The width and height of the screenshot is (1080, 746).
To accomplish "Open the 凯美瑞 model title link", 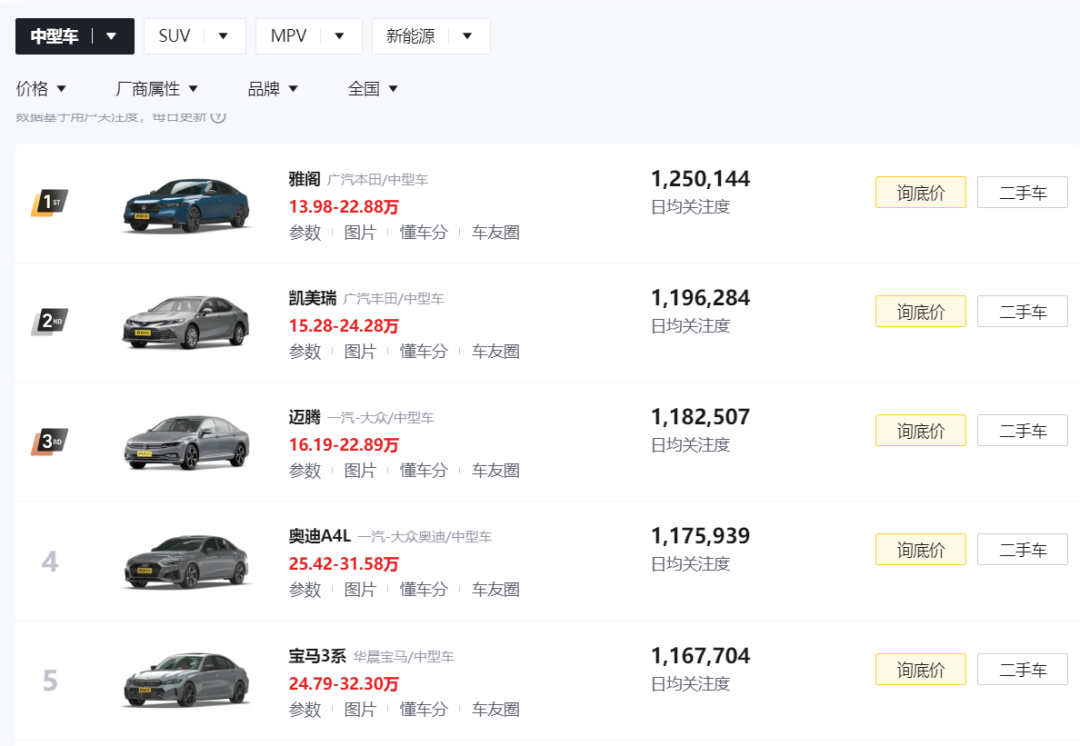I will pos(313,298).
